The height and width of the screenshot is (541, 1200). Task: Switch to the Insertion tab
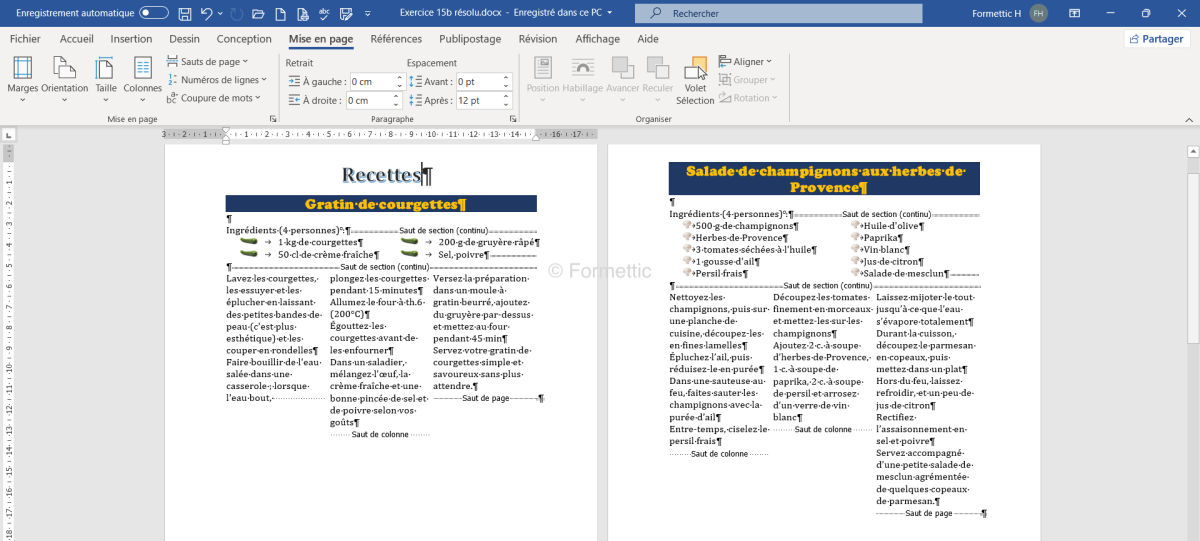131,39
